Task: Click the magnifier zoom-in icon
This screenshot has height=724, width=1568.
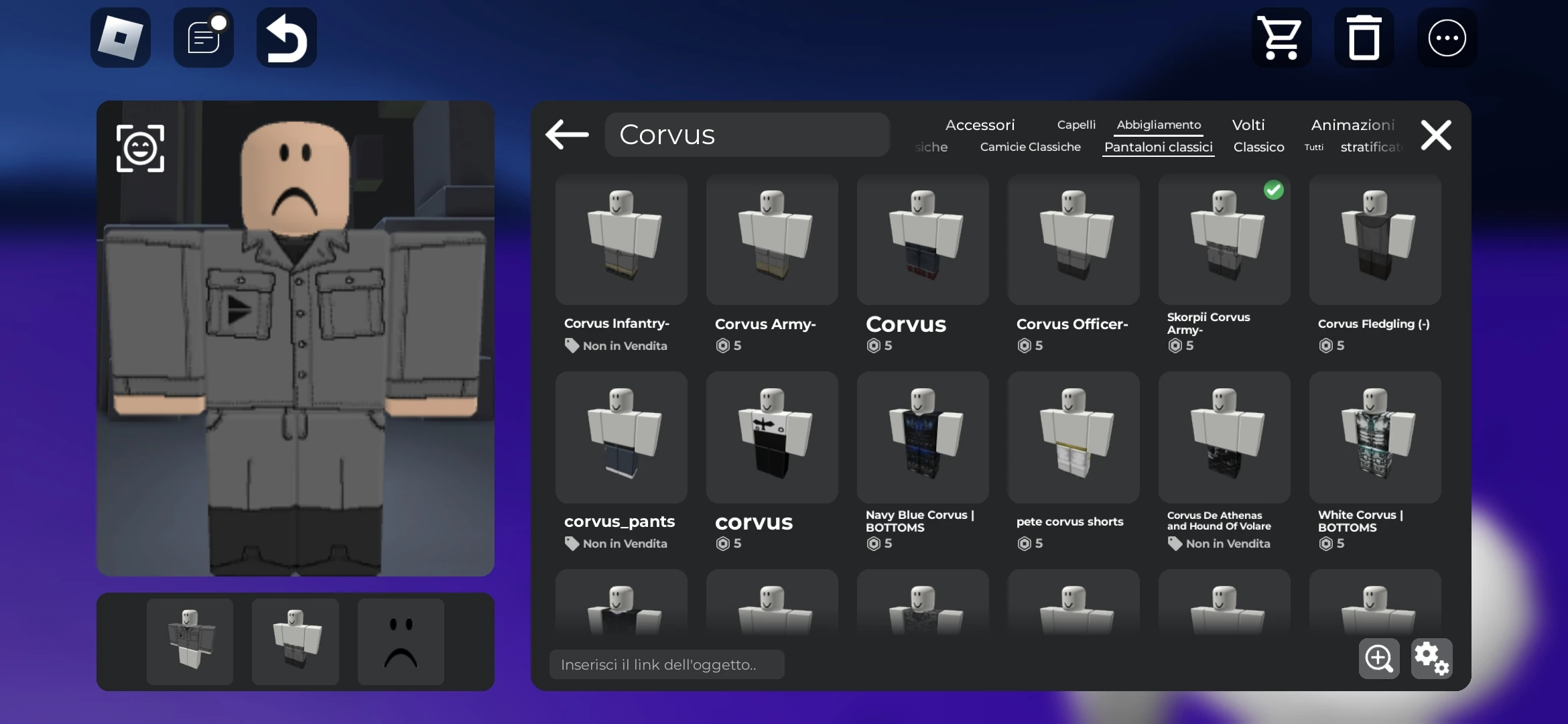Action: tap(1378, 658)
